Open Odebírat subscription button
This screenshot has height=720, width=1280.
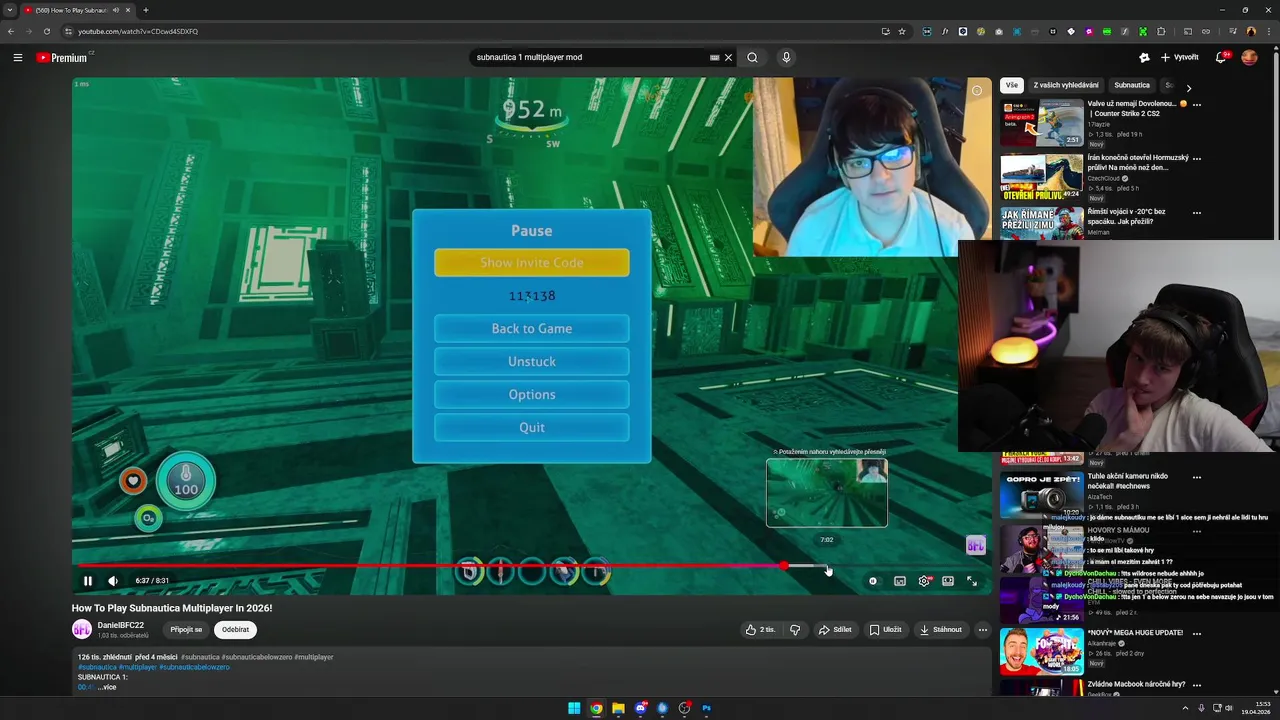point(235,630)
